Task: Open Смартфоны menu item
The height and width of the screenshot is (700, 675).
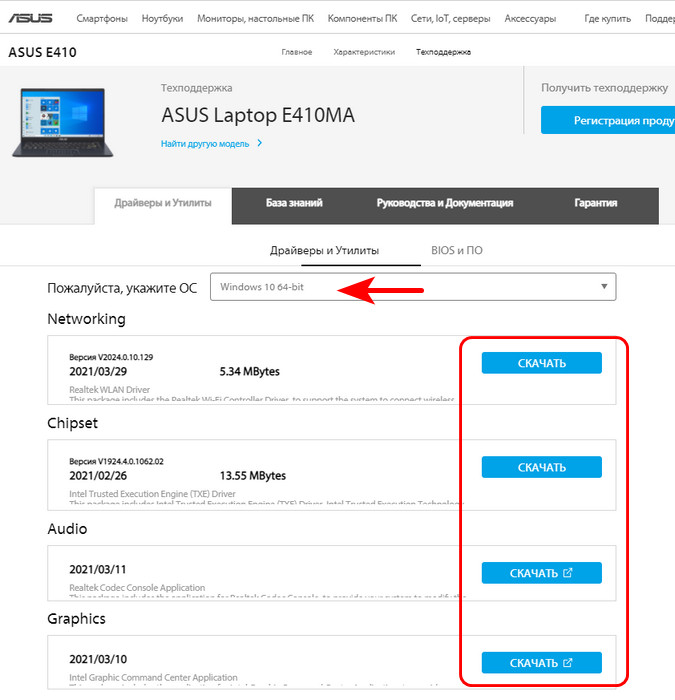Action: click(x=102, y=18)
